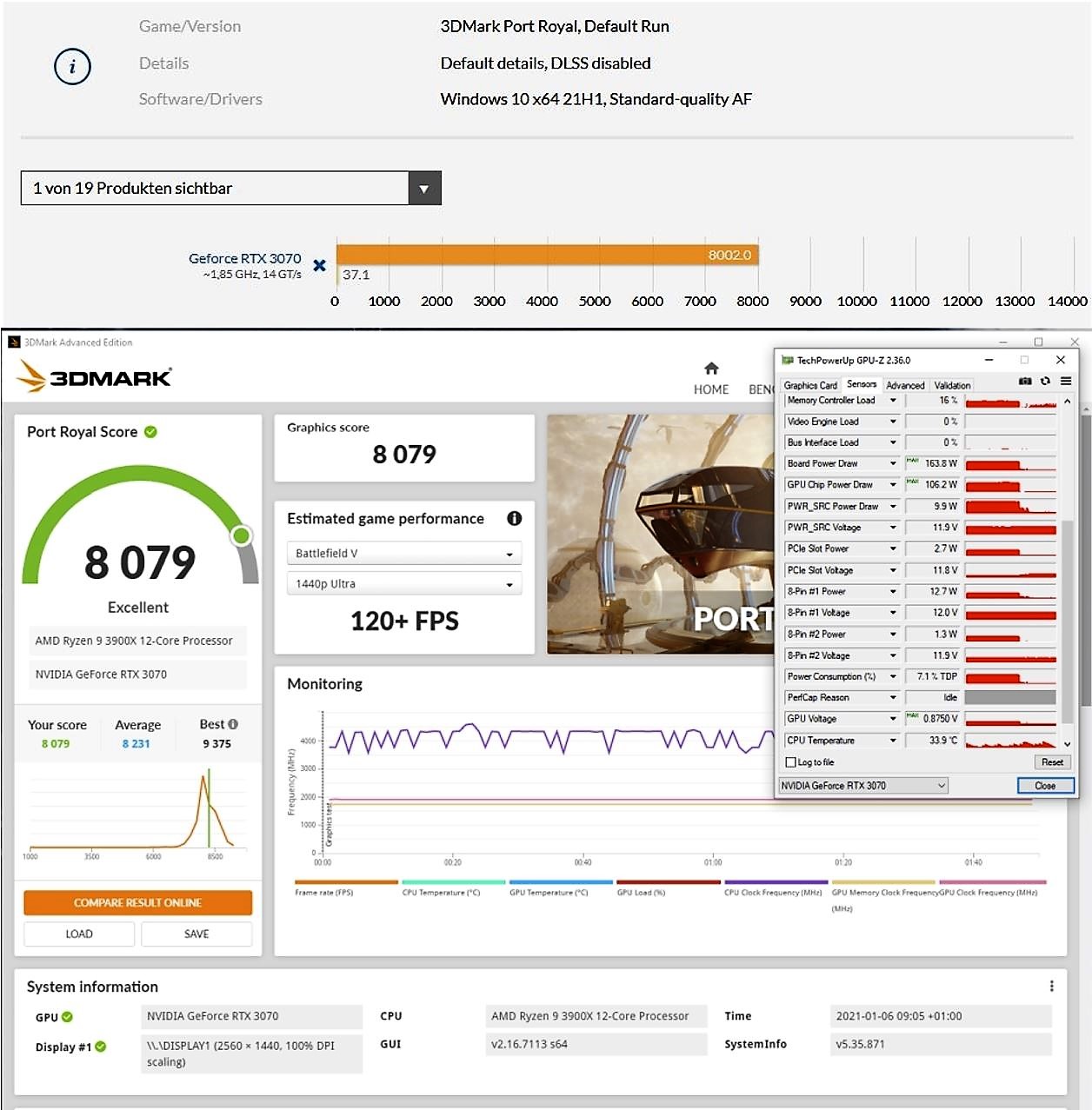Viewport: 1092px width, 1110px height.
Task: Open the Graphics Card tab in GPU-Z
Action: pyautogui.click(x=810, y=385)
